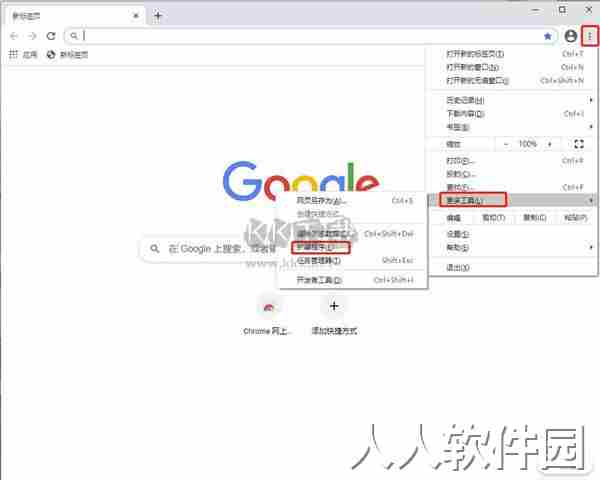Decrease zoom with the minus button
The height and width of the screenshot is (480, 600).
(506, 144)
